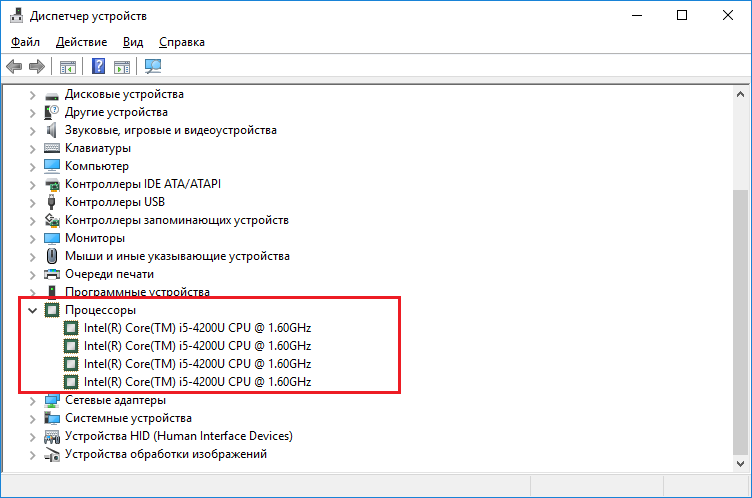This screenshot has width=752, height=498.
Task: Select the Очереди печати label
Action: pyautogui.click(x=109, y=274)
